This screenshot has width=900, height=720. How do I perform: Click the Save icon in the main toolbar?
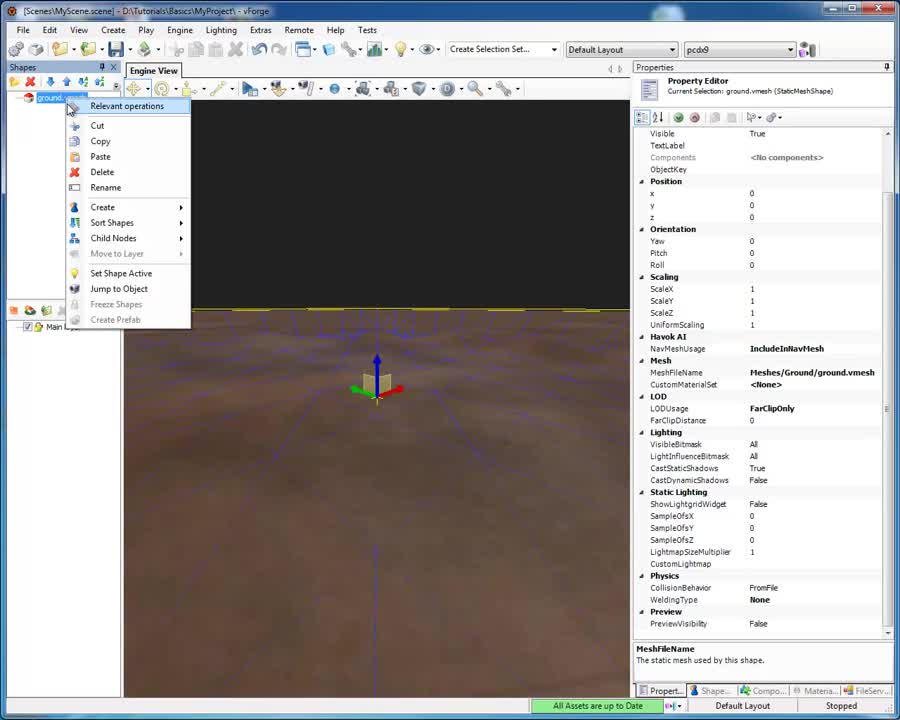pos(116,49)
